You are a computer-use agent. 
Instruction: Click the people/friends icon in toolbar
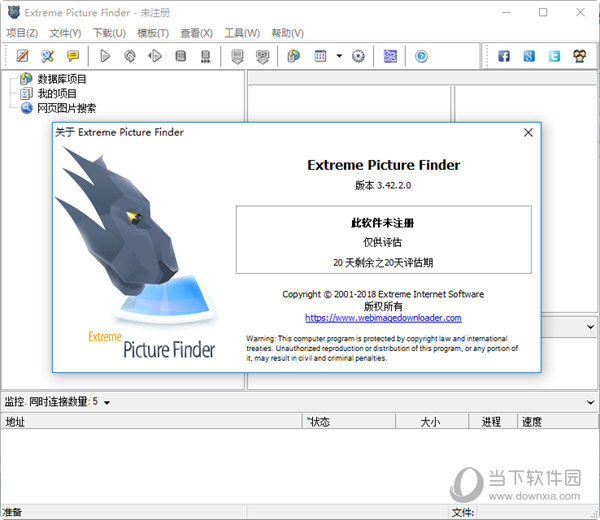[x=580, y=56]
